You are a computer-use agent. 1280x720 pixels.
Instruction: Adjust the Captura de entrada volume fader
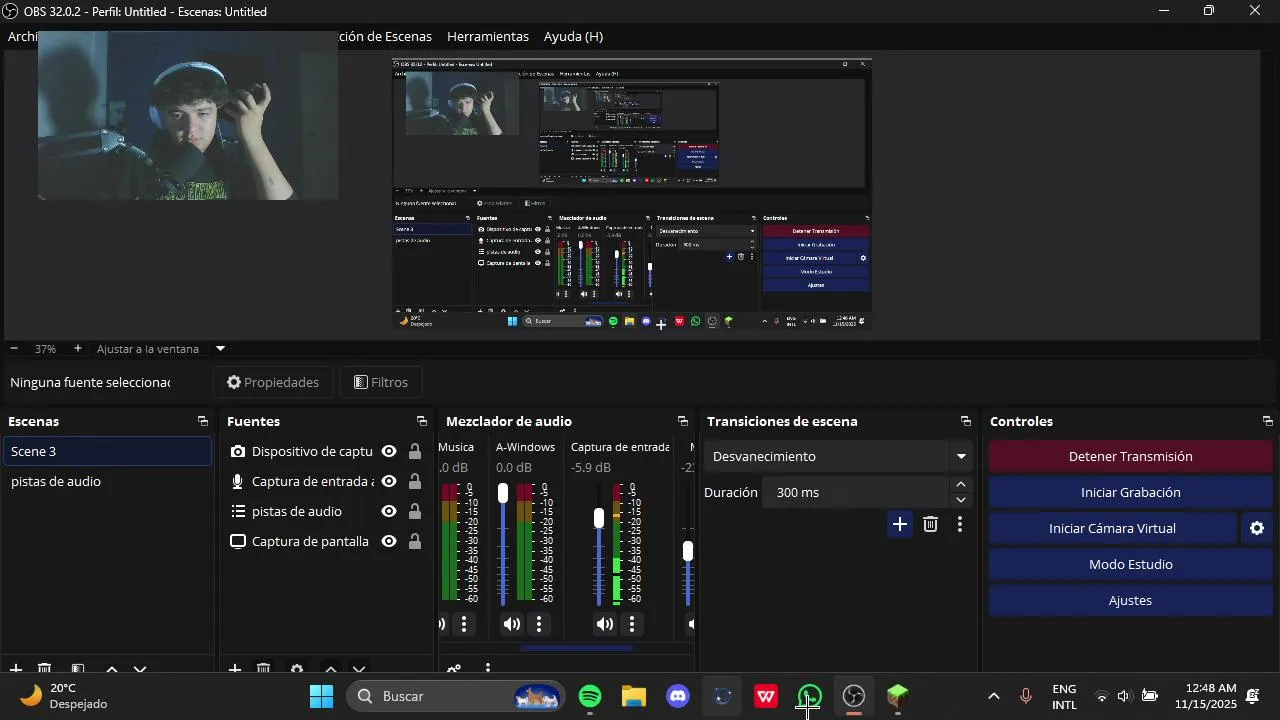[599, 518]
